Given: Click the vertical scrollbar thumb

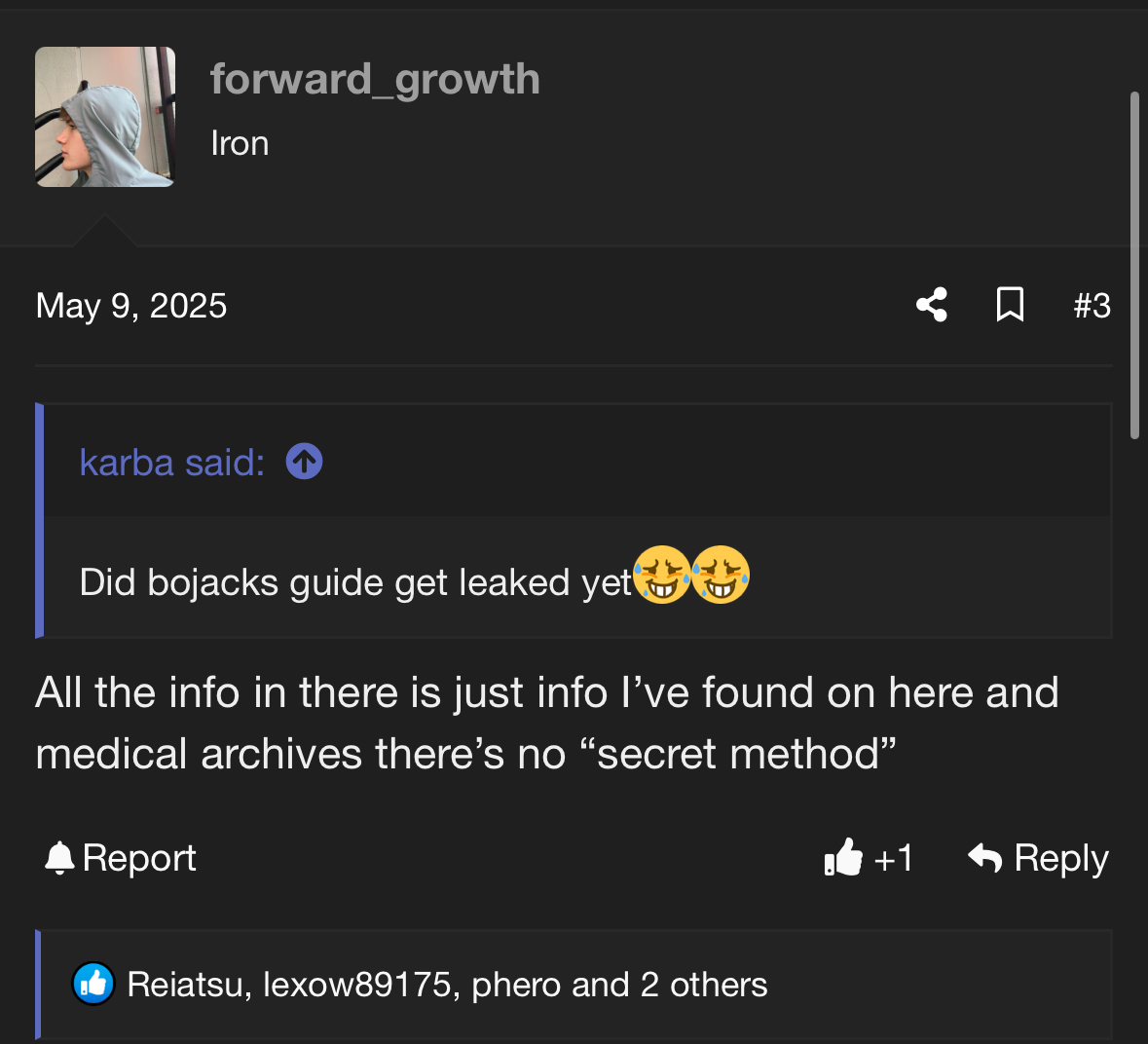Looking at the screenshot, I should click(1134, 265).
